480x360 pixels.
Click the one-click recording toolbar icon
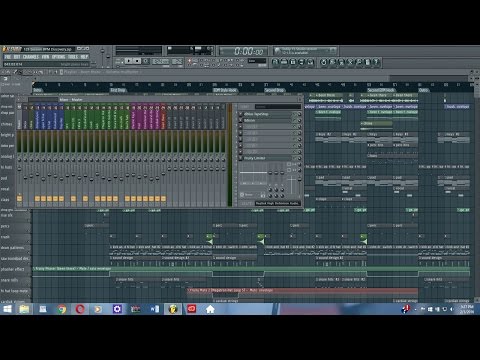tap(359, 62)
